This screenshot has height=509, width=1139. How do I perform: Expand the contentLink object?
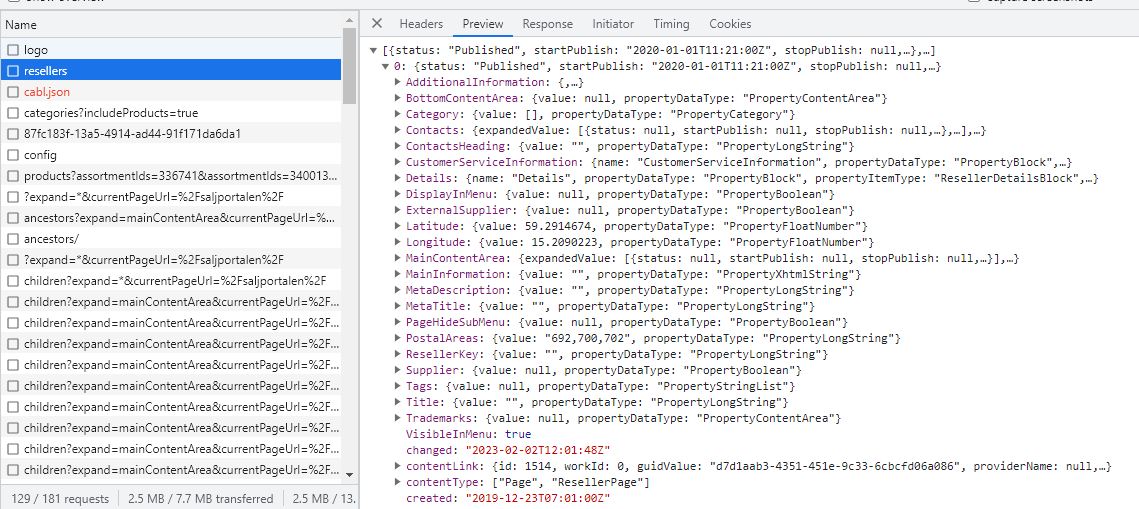[x=398, y=466]
